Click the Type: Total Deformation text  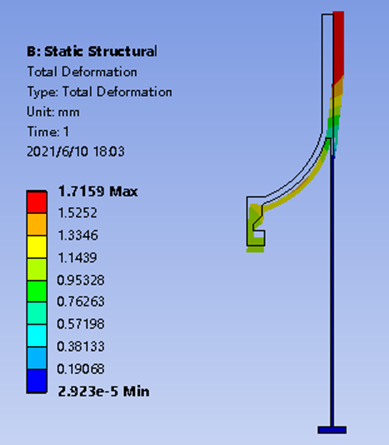click(100, 92)
